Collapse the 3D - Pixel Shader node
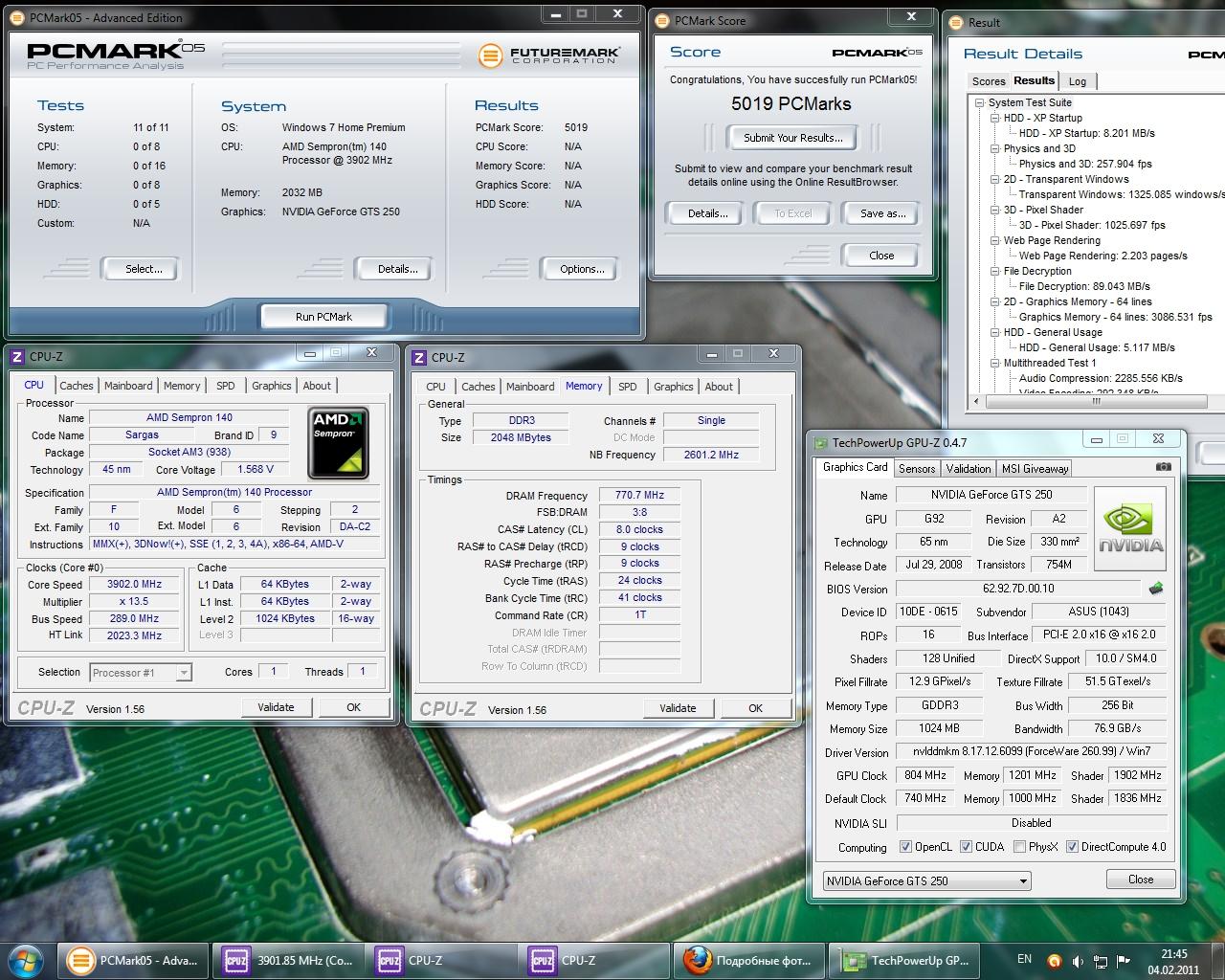Screen dimensions: 1225x980 point(994,210)
